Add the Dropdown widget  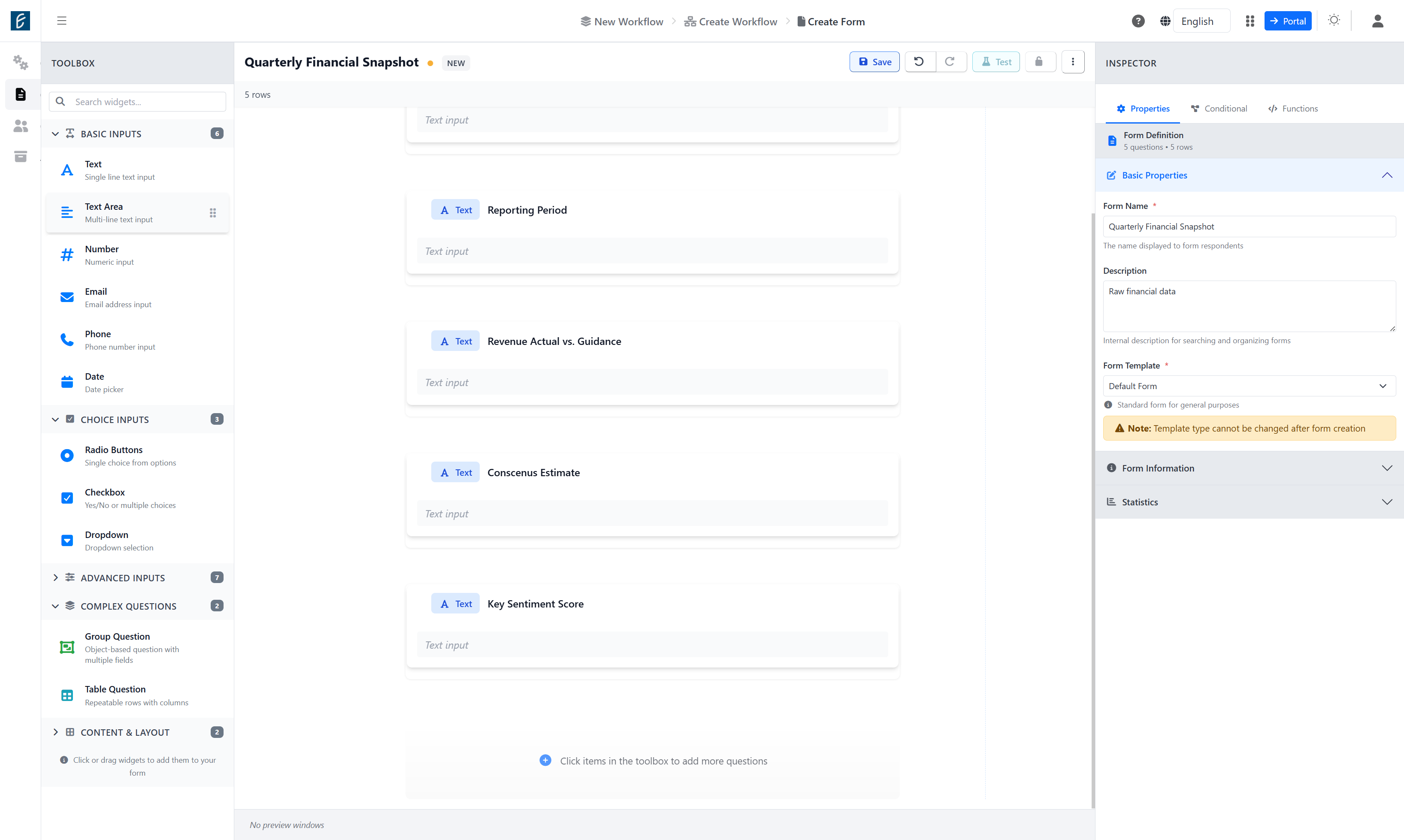(138, 541)
